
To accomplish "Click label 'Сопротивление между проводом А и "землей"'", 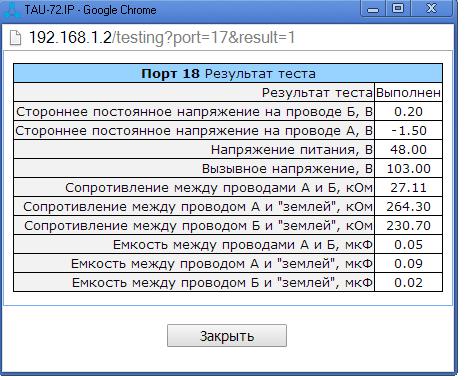I will [198, 207].
